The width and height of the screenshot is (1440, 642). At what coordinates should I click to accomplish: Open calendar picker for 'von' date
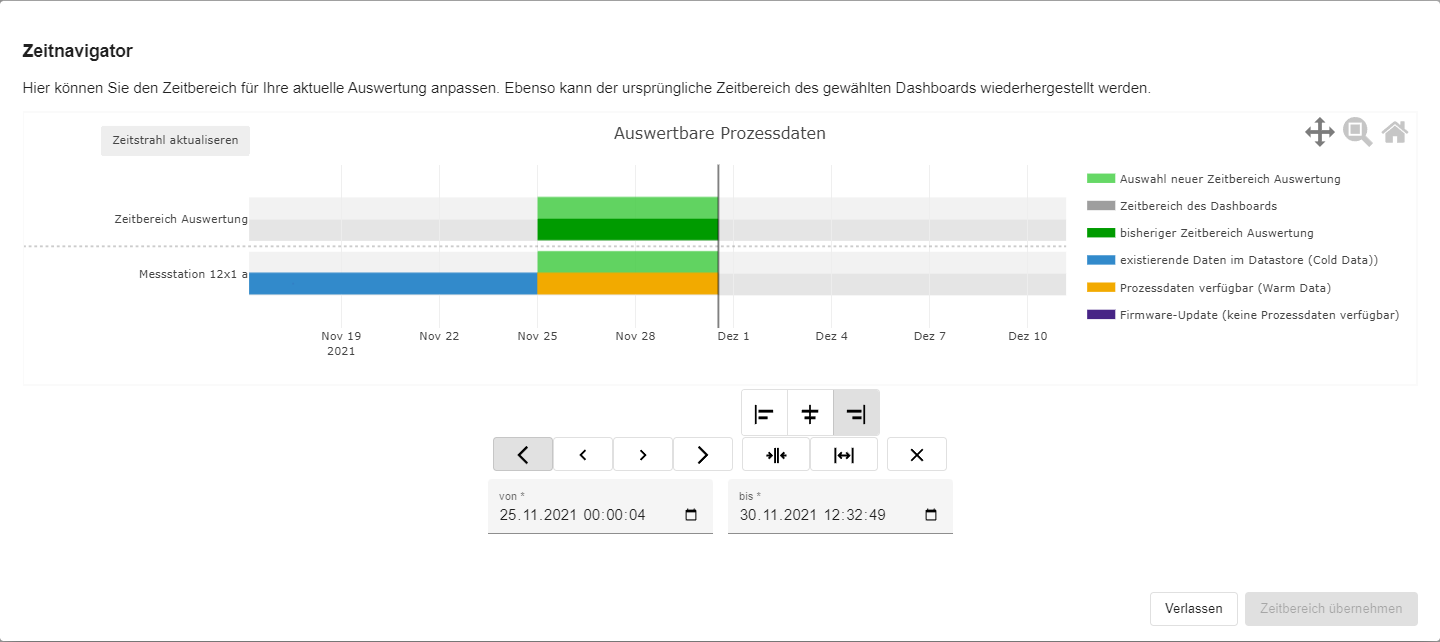point(691,515)
